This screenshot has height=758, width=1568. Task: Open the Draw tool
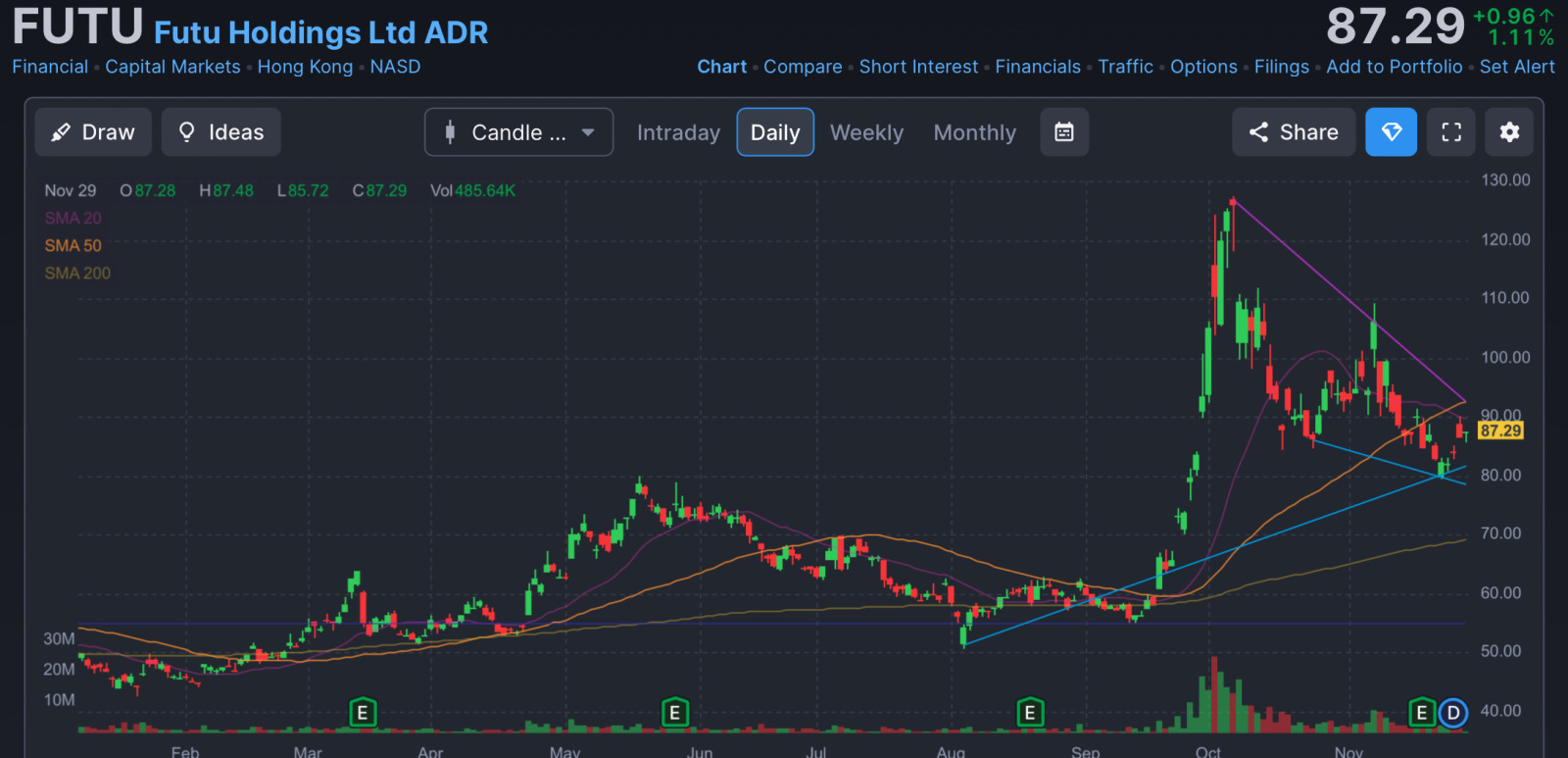click(93, 132)
